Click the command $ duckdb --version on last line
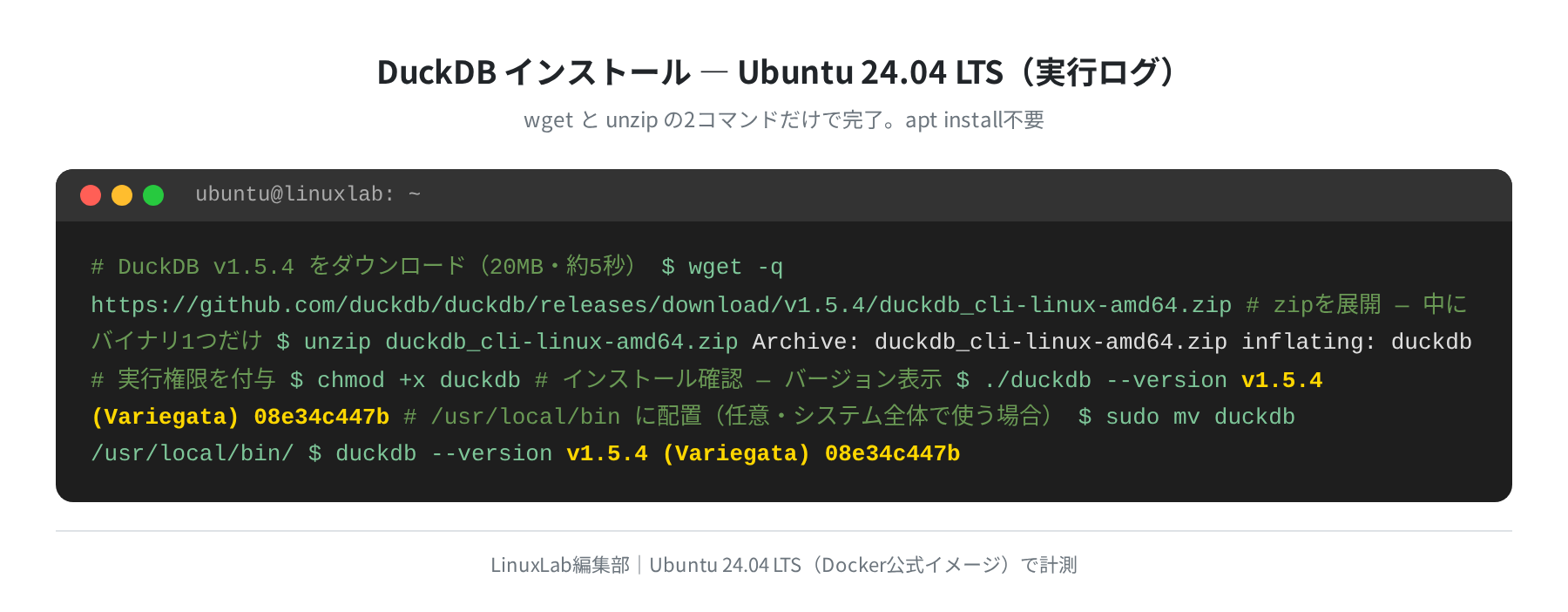1568x612 pixels. click(x=430, y=452)
